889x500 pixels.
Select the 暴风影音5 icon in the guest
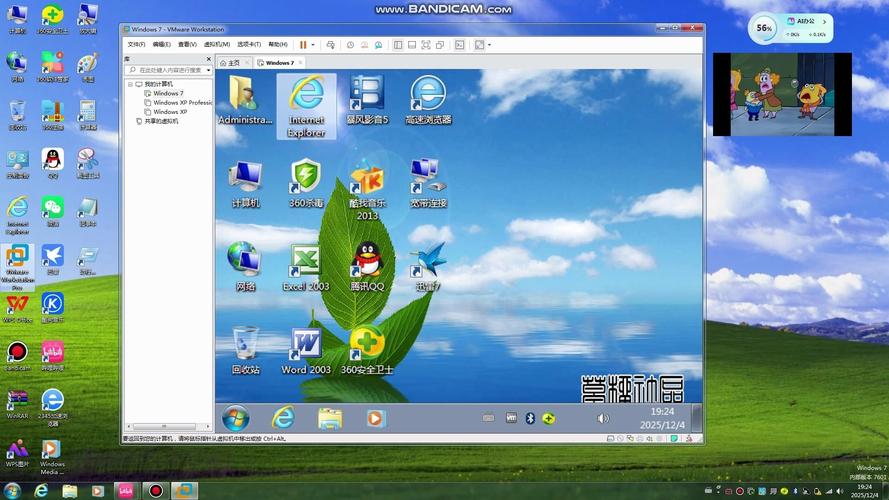click(367, 100)
